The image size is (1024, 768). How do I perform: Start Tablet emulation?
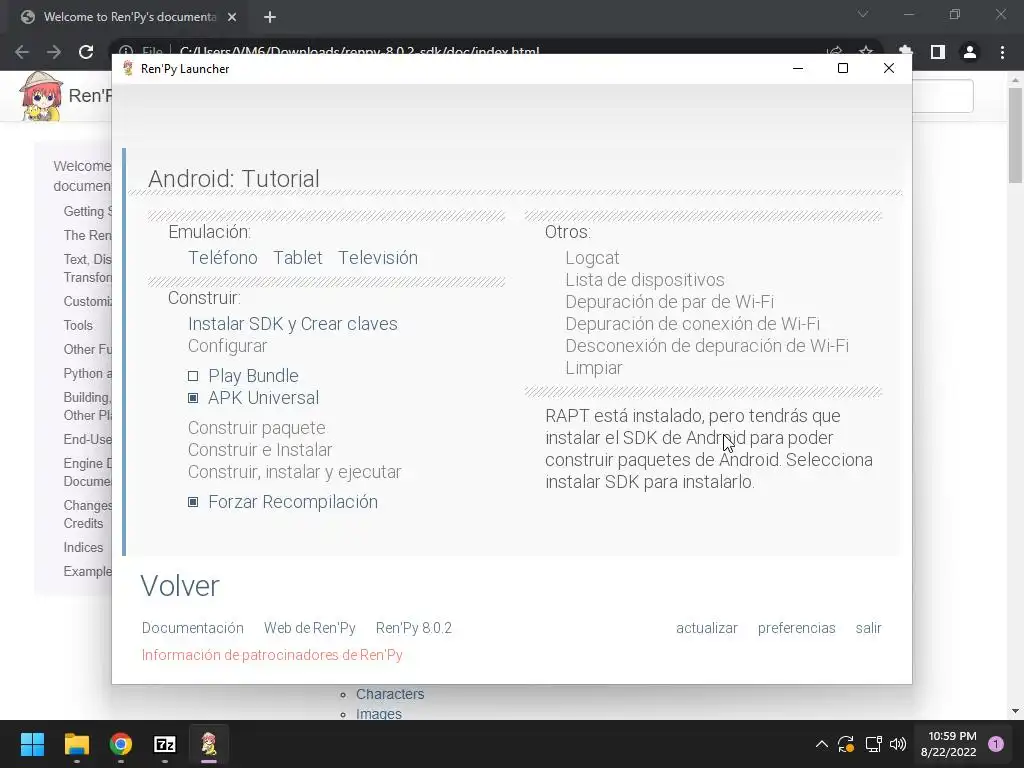click(298, 257)
